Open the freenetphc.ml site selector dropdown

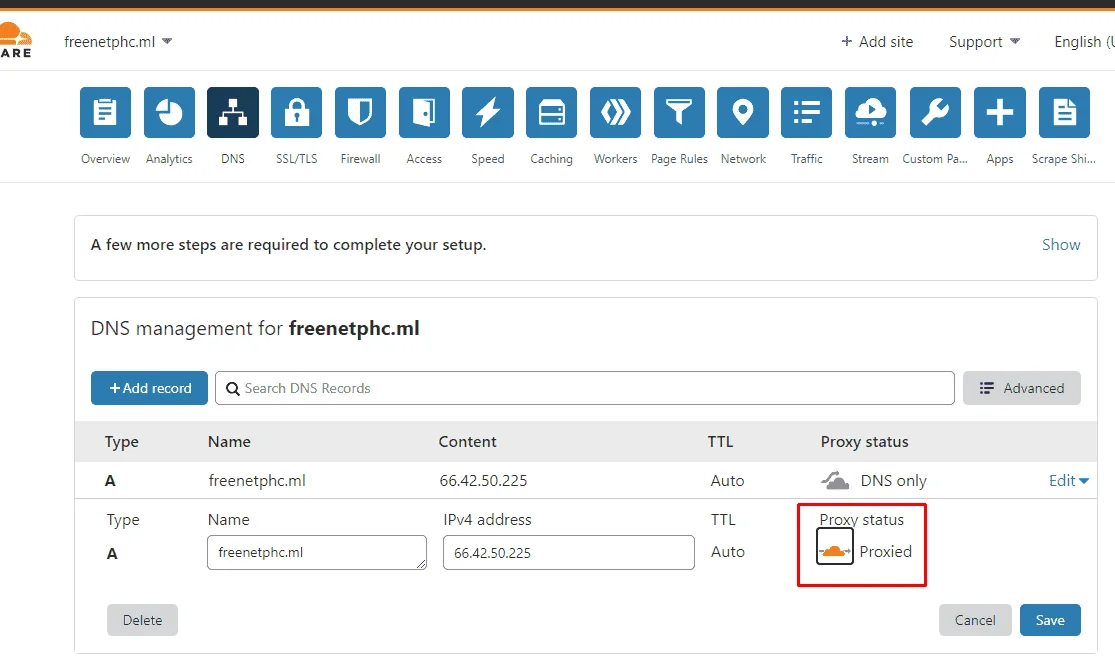pyautogui.click(x=118, y=42)
